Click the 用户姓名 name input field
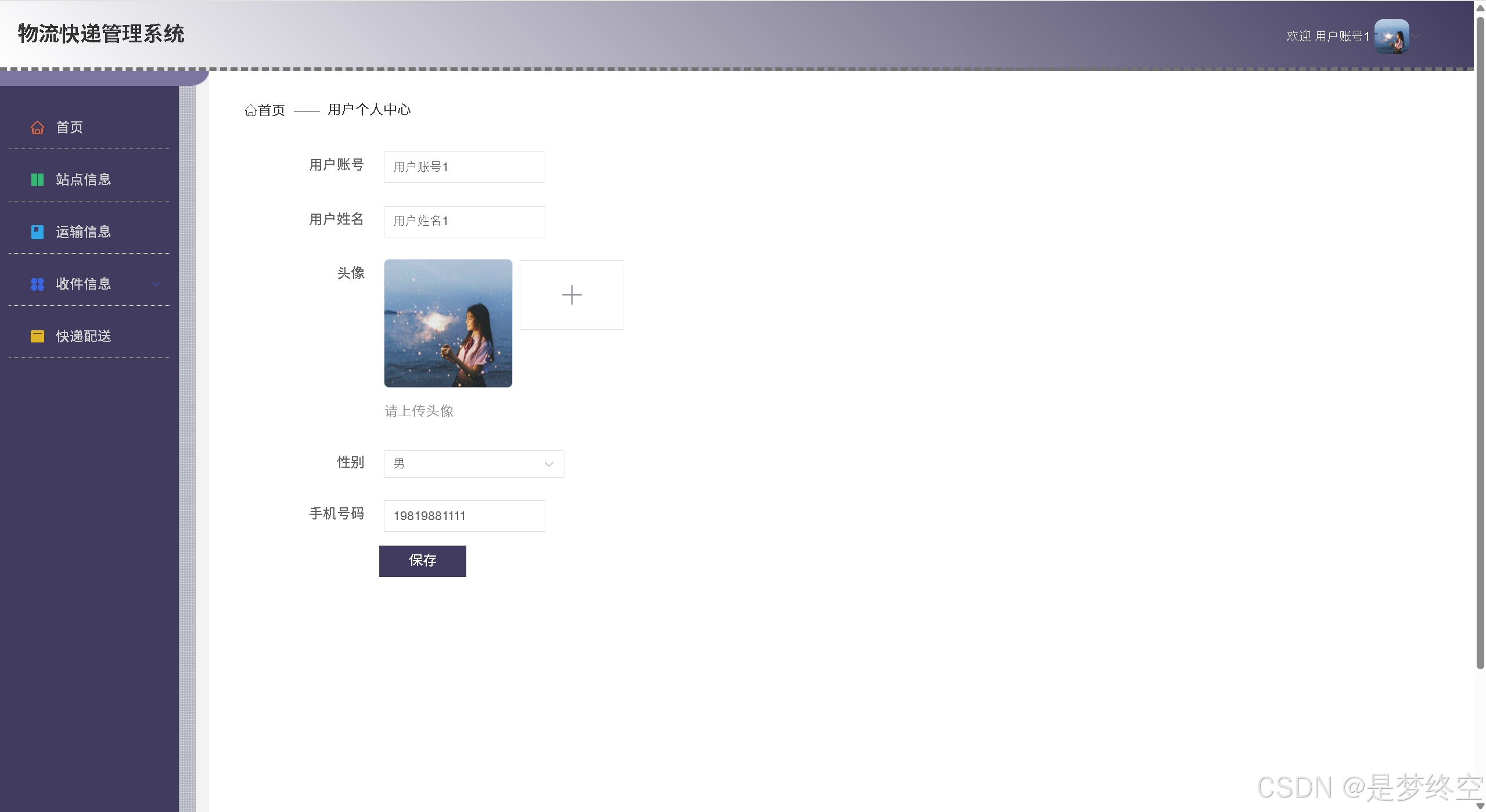The image size is (1486, 812). click(x=464, y=221)
